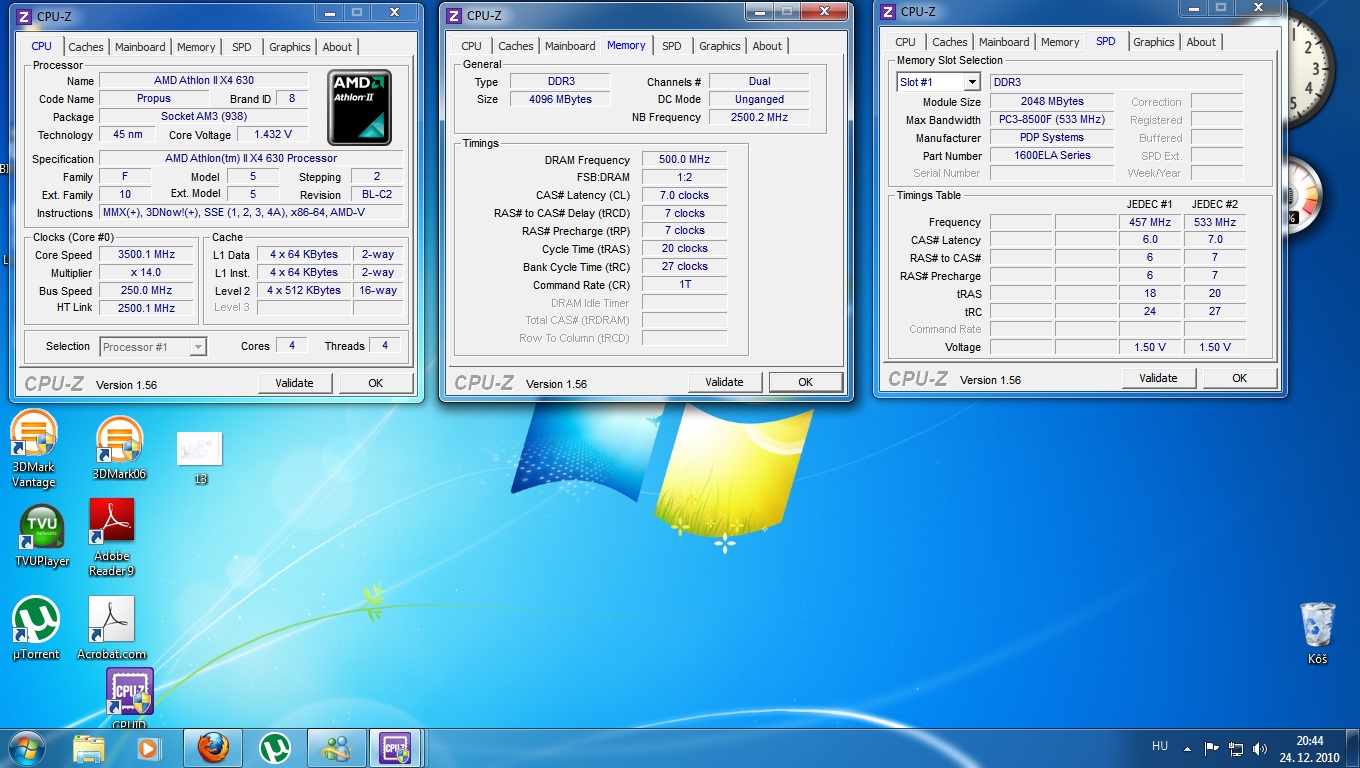Open About tab in the SPD window
The height and width of the screenshot is (768, 1360).
click(x=1201, y=42)
